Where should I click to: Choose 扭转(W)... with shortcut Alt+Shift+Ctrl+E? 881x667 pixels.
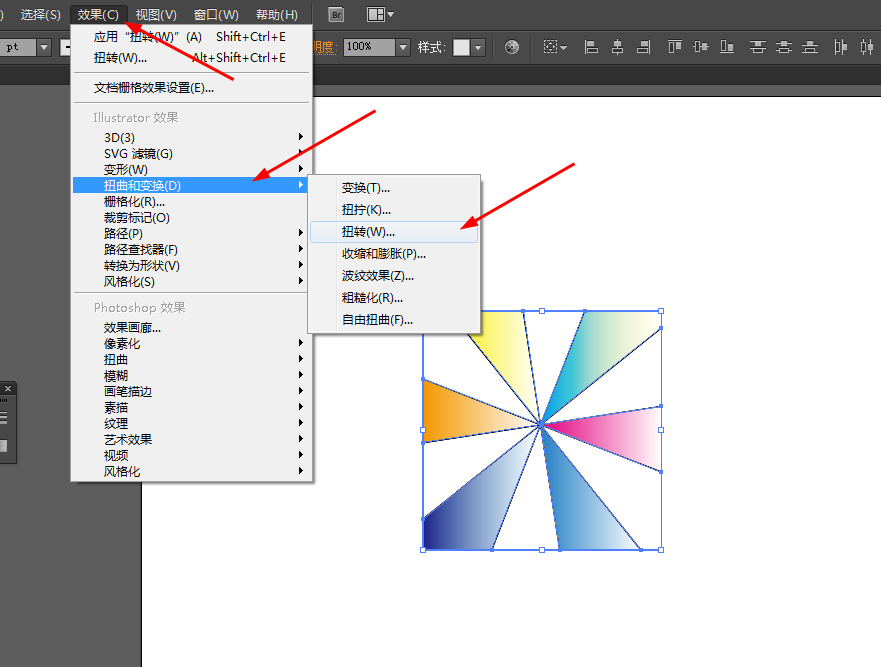pyautogui.click(x=191, y=58)
